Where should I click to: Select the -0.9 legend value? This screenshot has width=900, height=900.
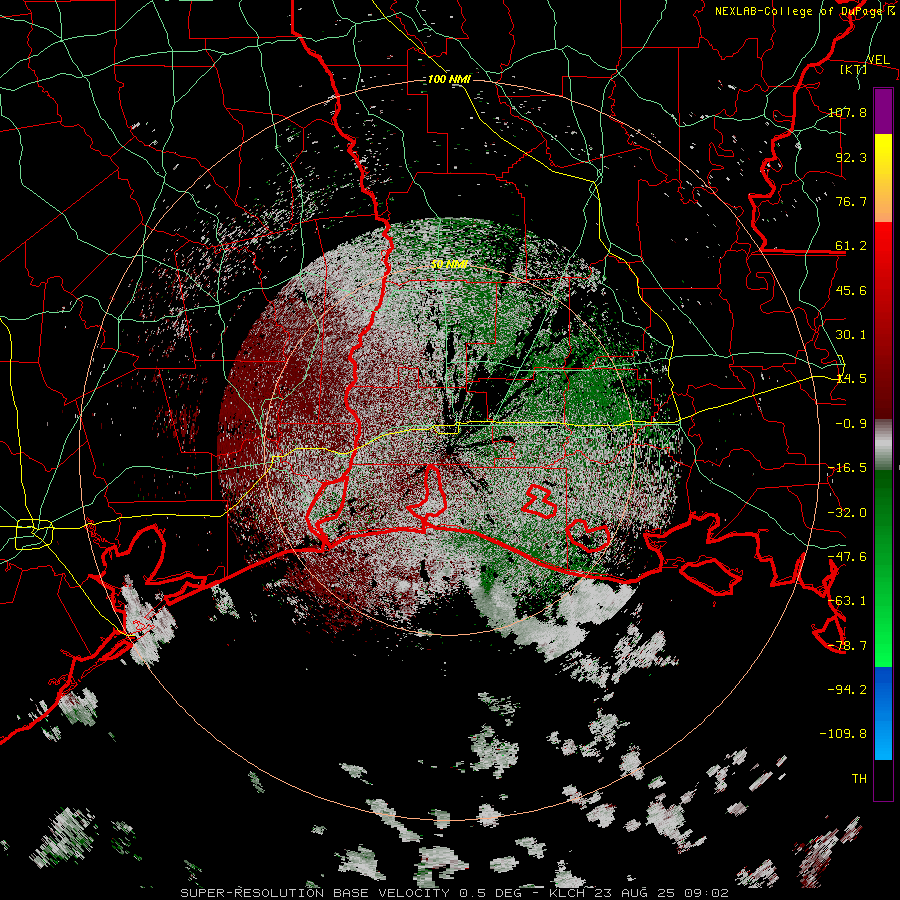coord(851,424)
